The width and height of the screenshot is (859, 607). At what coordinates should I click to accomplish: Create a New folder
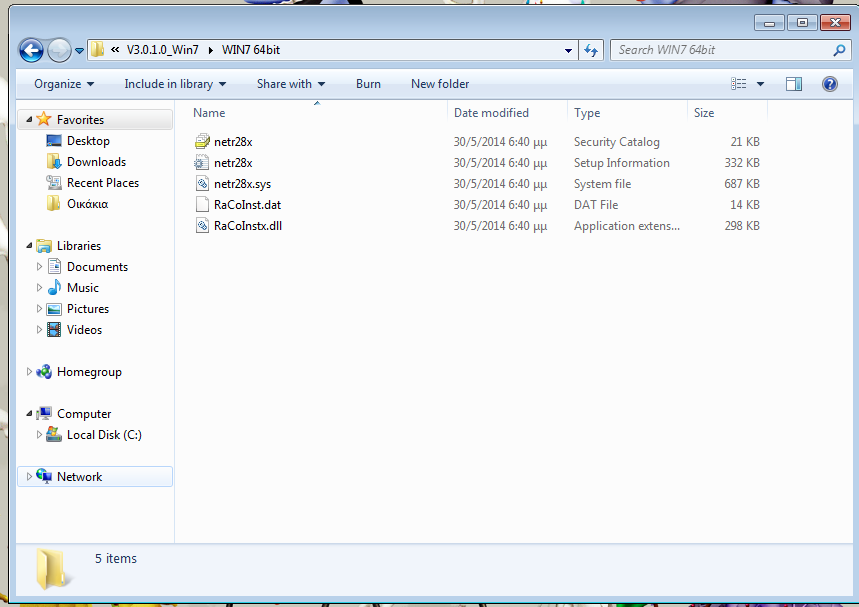click(x=440, y=84)
